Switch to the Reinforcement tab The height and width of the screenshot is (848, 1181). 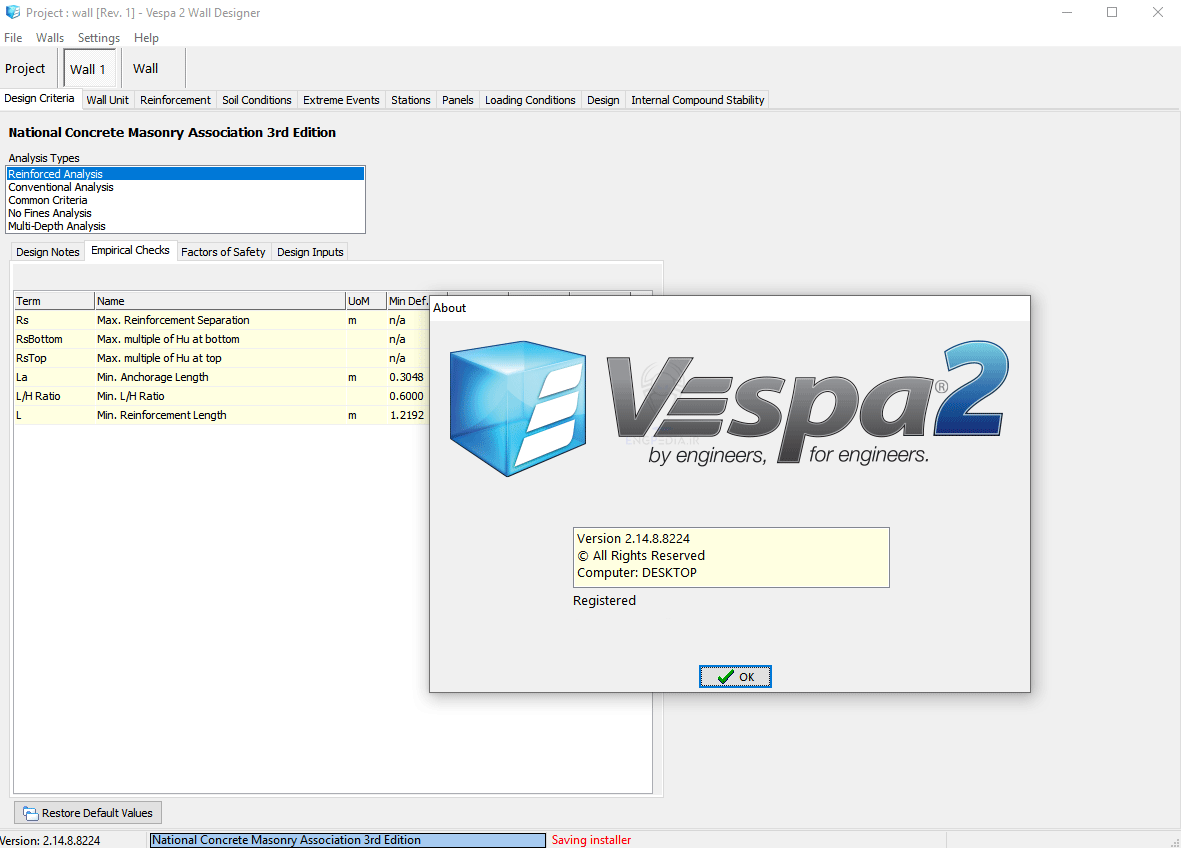click(x=175, y=100)
